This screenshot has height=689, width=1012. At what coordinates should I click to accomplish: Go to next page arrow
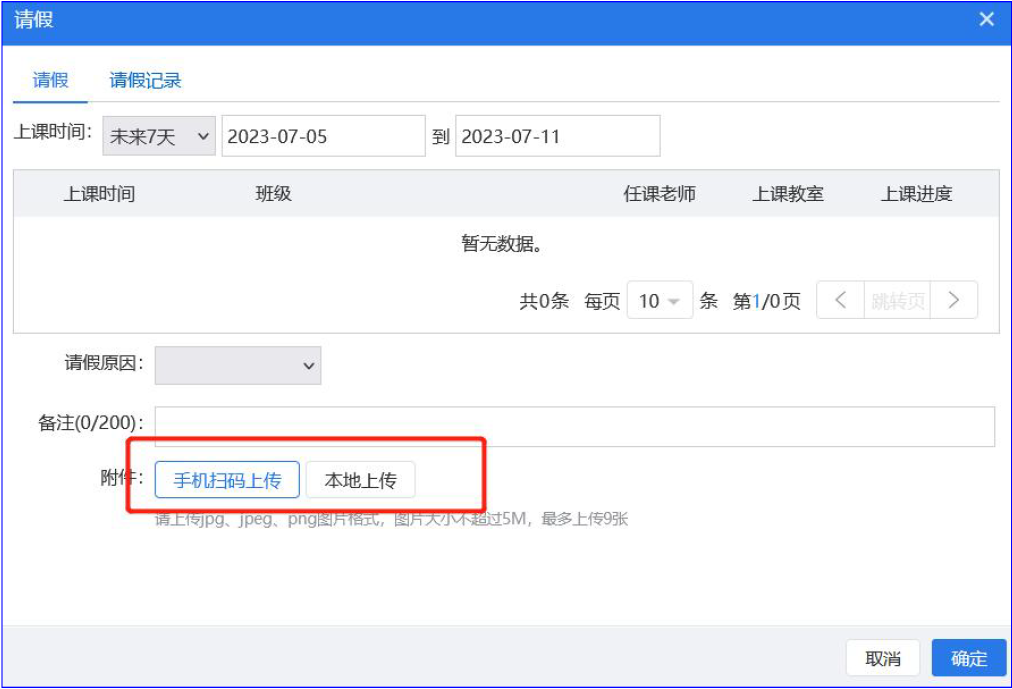tap(953, 300)
